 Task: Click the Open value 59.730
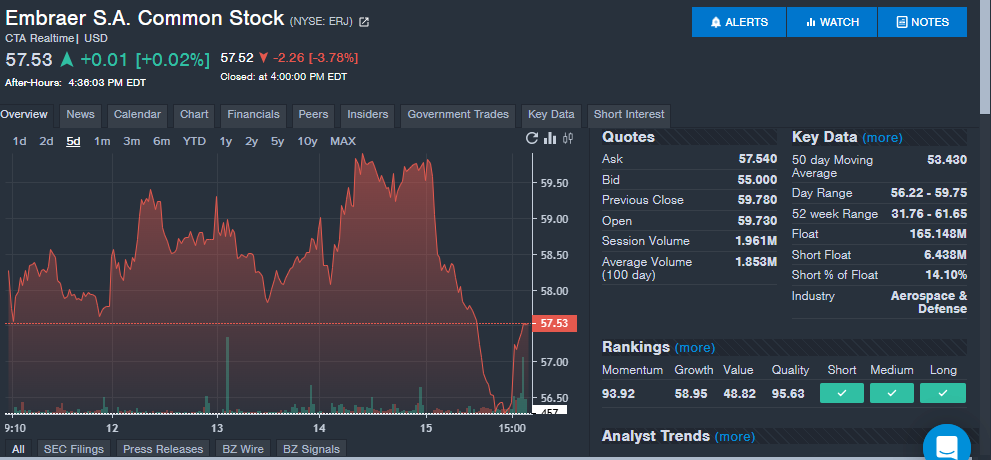click(758, 221)
